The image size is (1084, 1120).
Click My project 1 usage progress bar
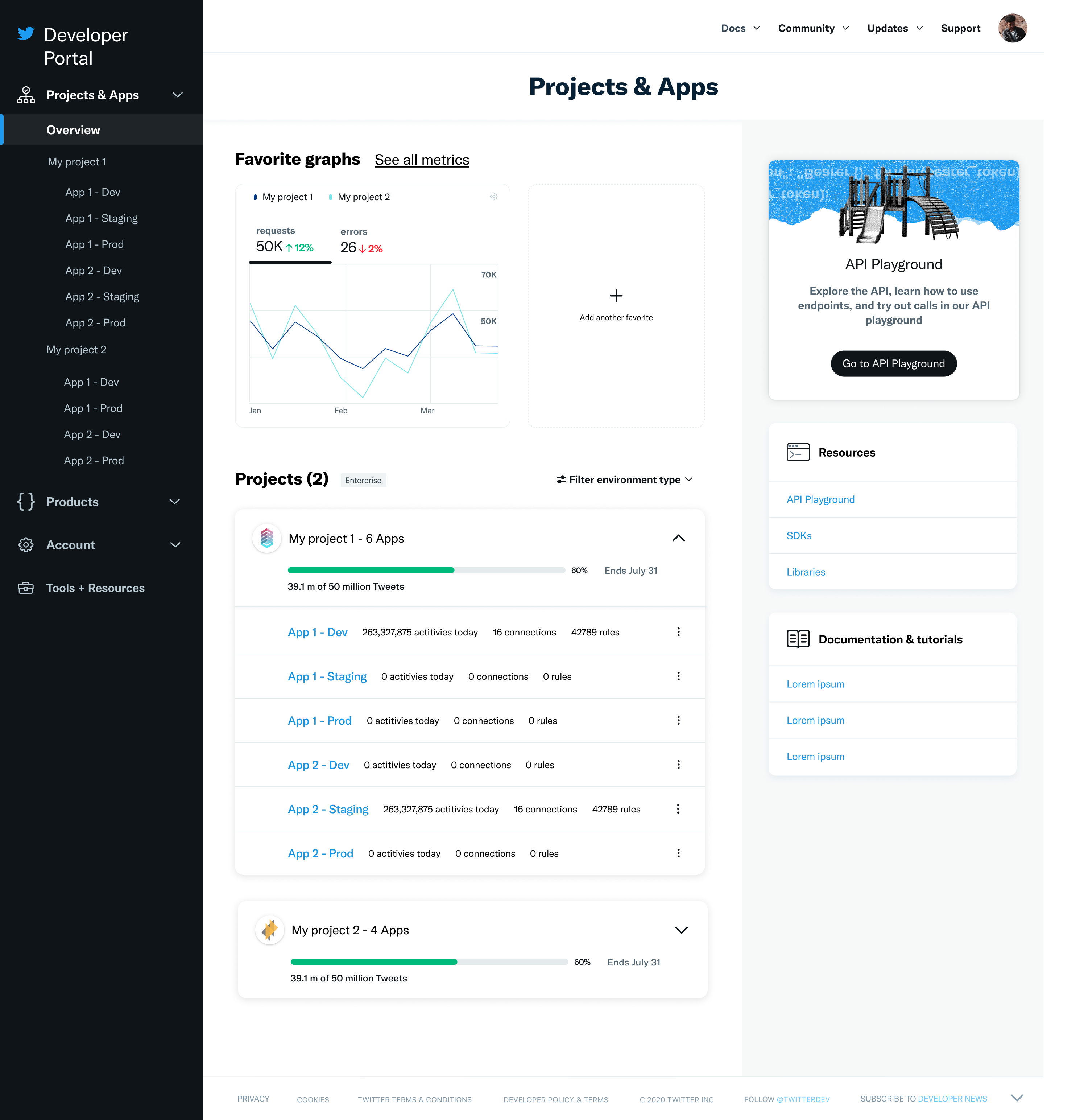click(x=426, y=570)
